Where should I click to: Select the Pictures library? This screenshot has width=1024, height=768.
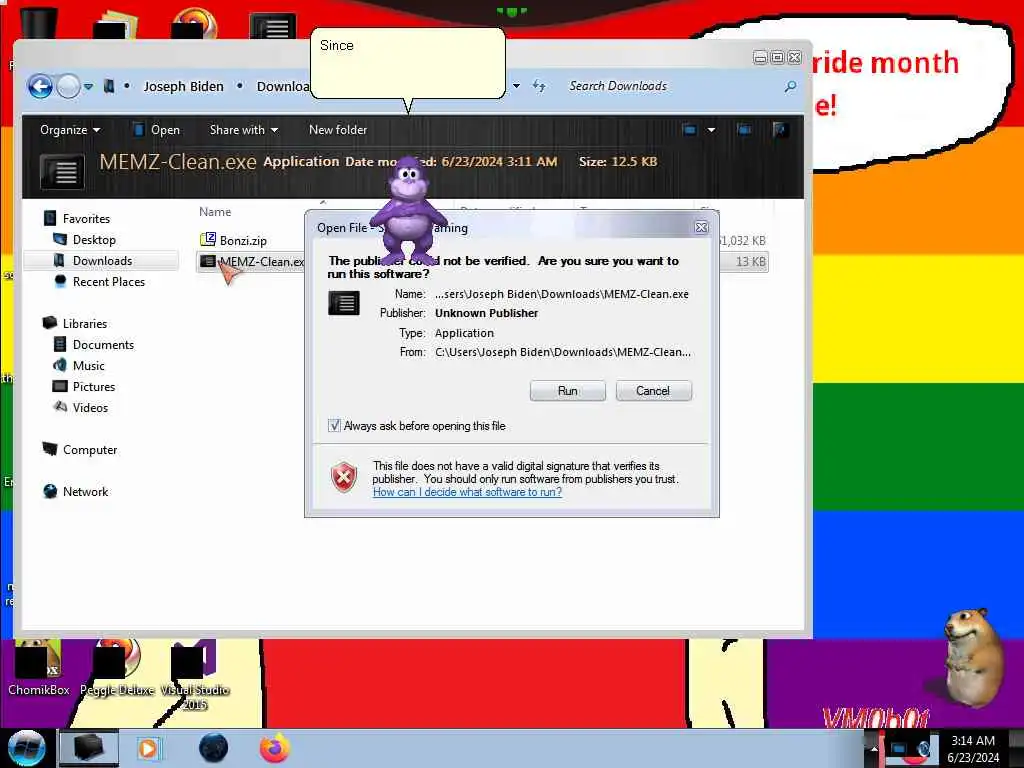click(84, 386)
